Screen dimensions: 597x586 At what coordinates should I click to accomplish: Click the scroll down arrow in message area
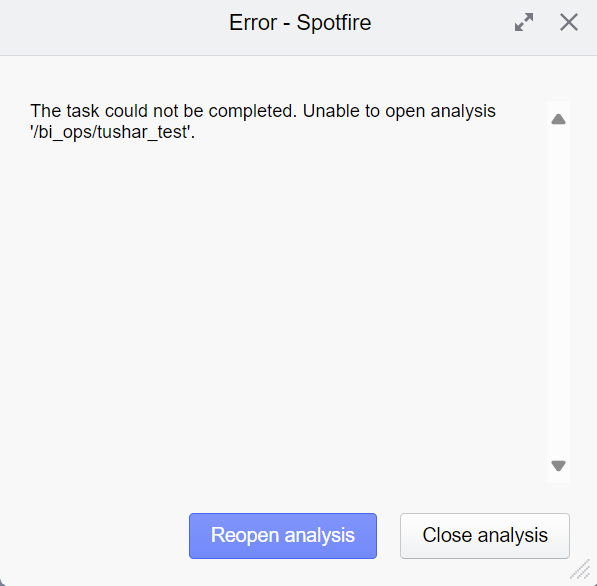click(x=558, y=466)
